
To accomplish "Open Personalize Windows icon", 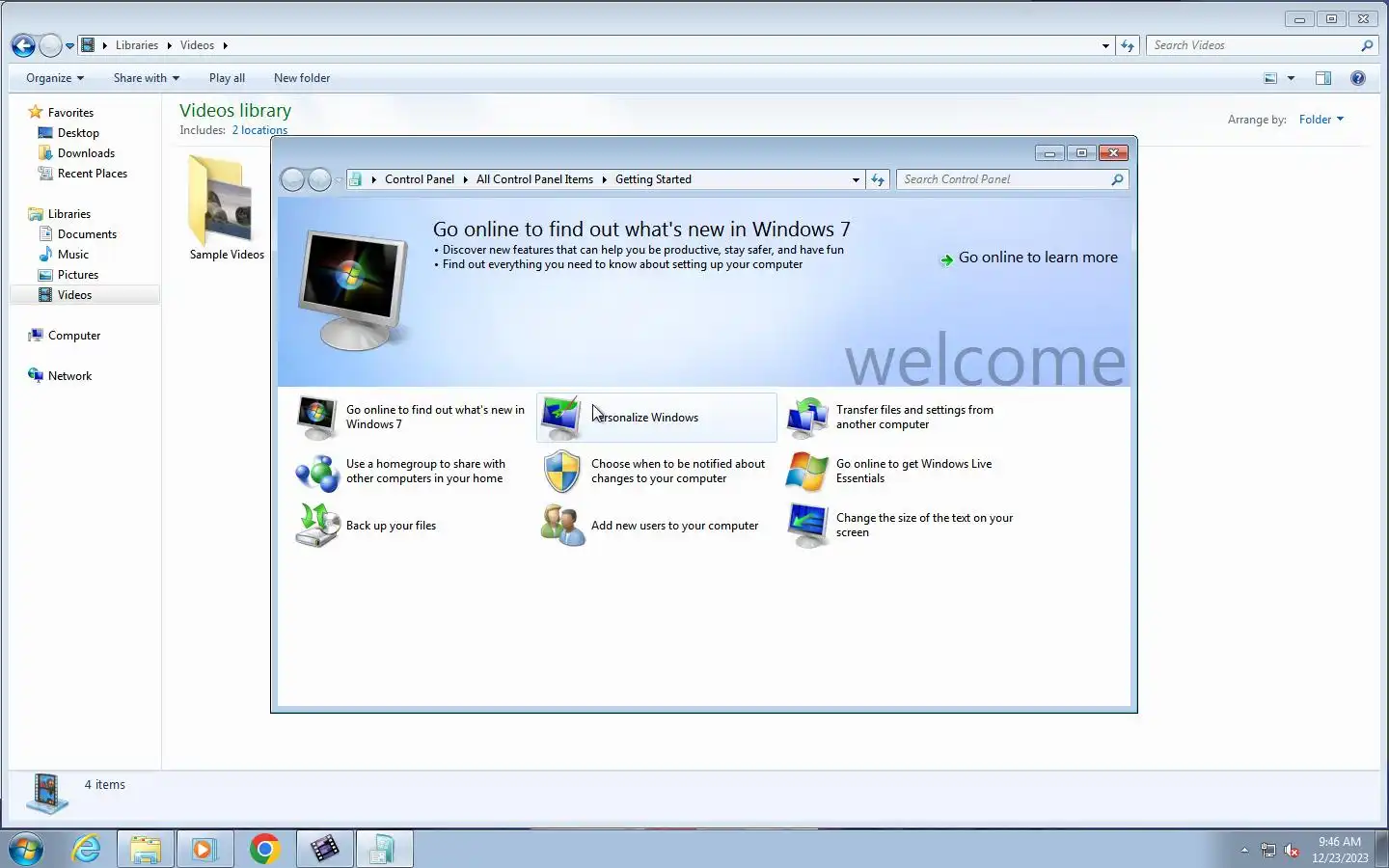I will (561, 417).
